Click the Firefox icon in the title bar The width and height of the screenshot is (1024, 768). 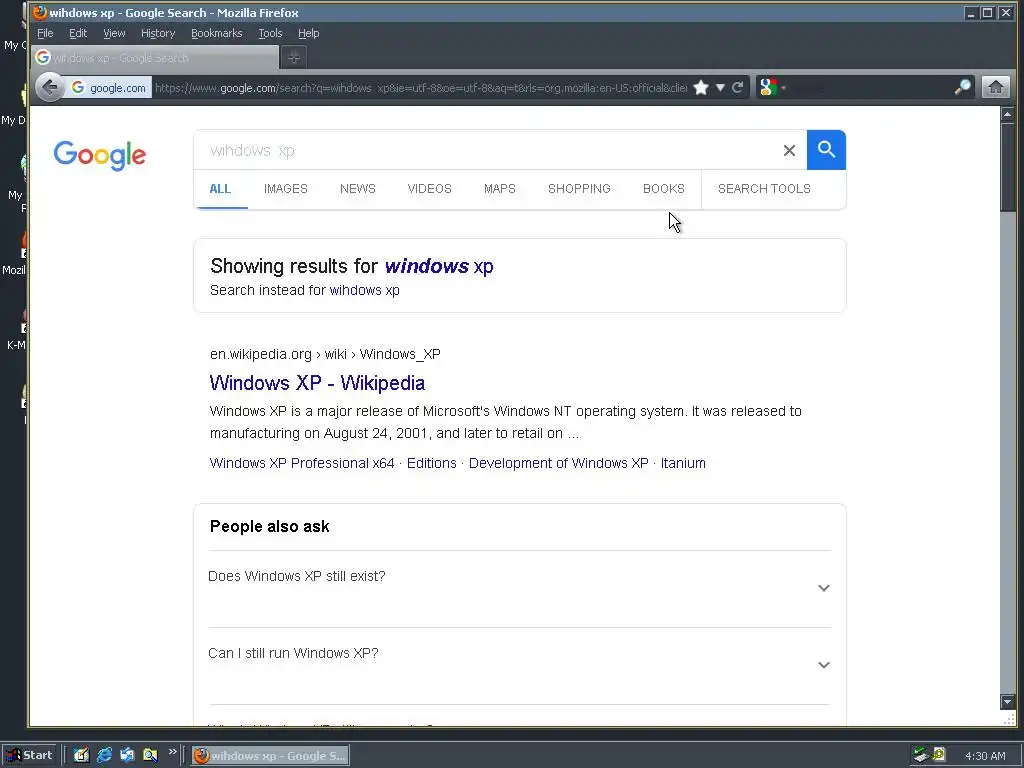(40, 12)
